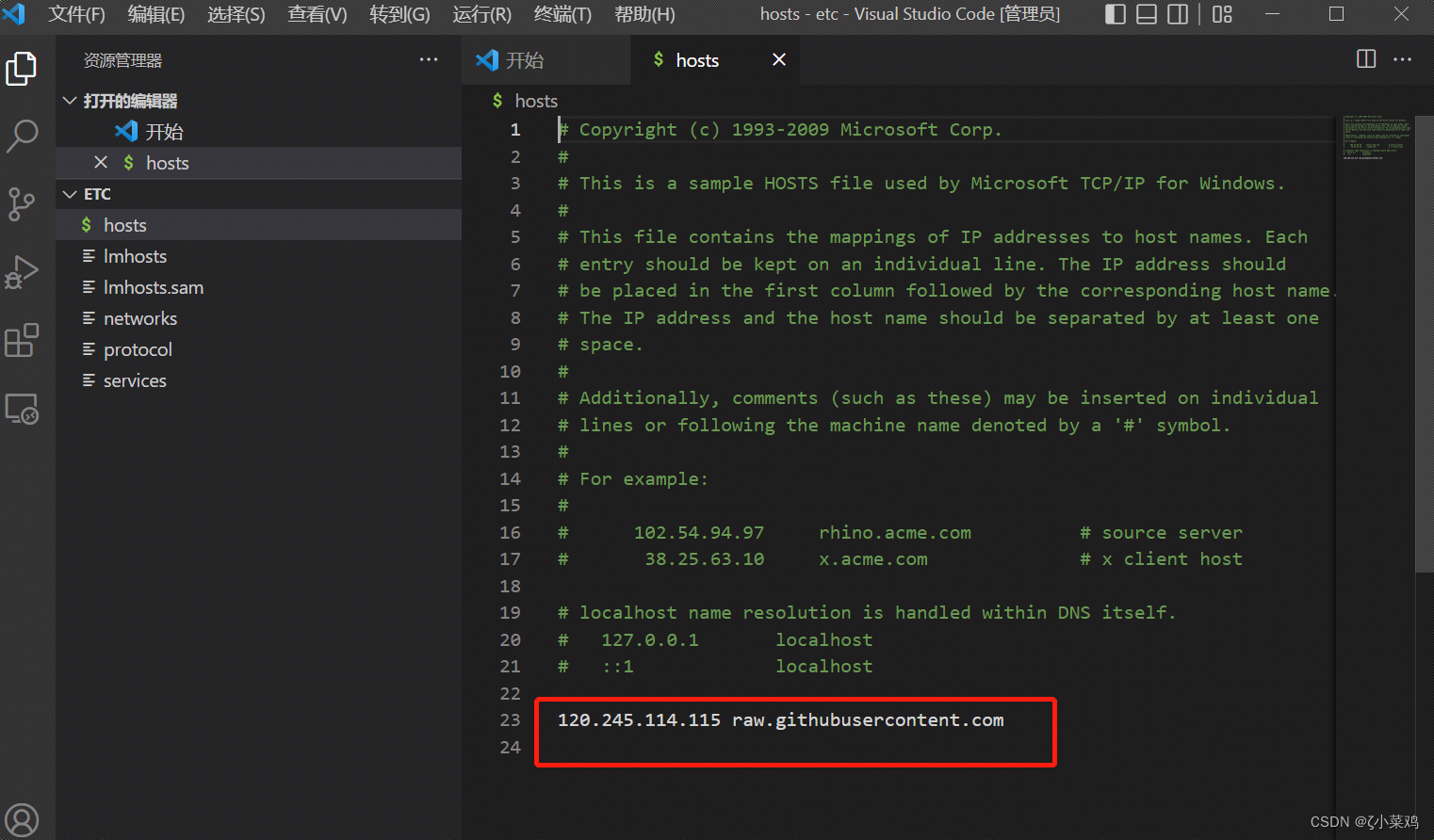Open the Remote Explorer view

22,409
